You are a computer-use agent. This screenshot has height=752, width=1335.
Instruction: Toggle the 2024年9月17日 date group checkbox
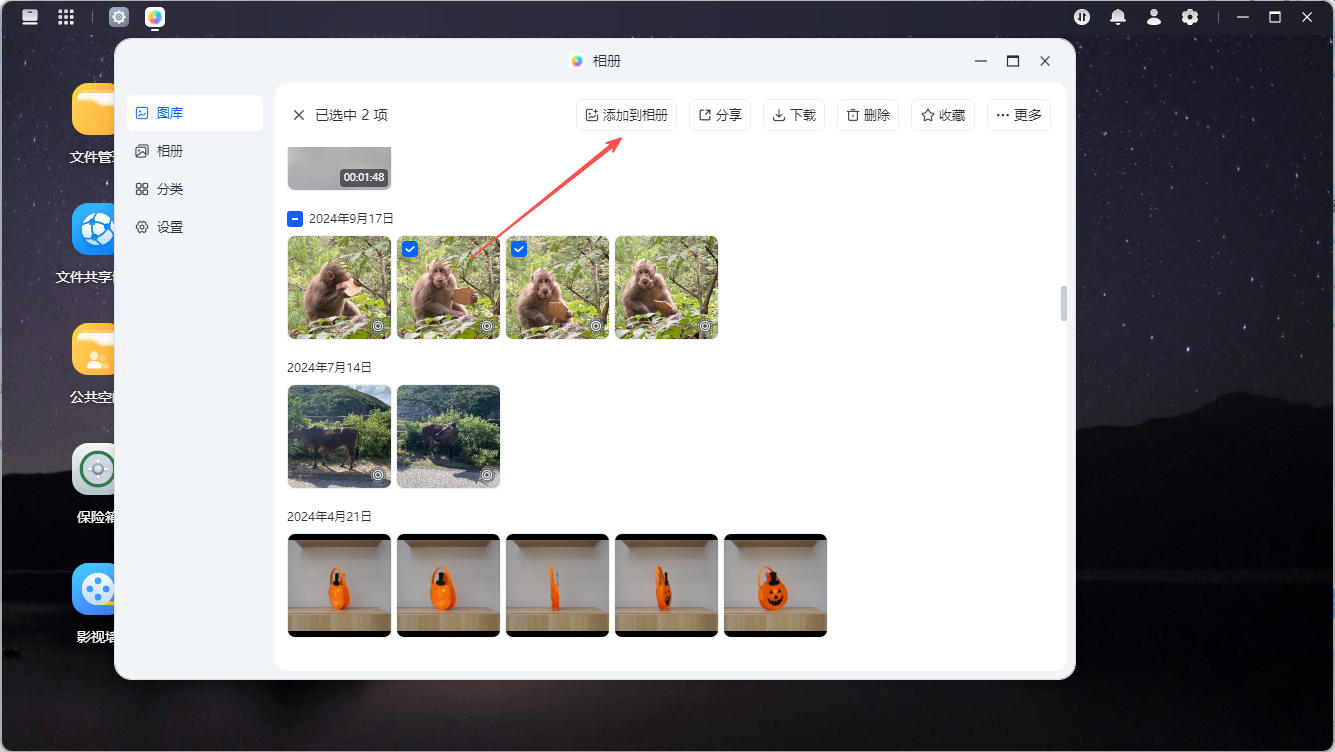[295, 218]
